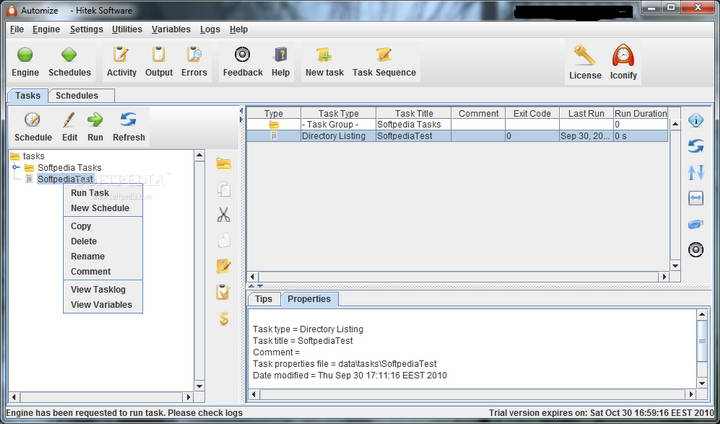The height and width of the screenshot is (424, 720).
Task: Click the black circular target icon
Action: pyautogui.click(x=696, y=249)
